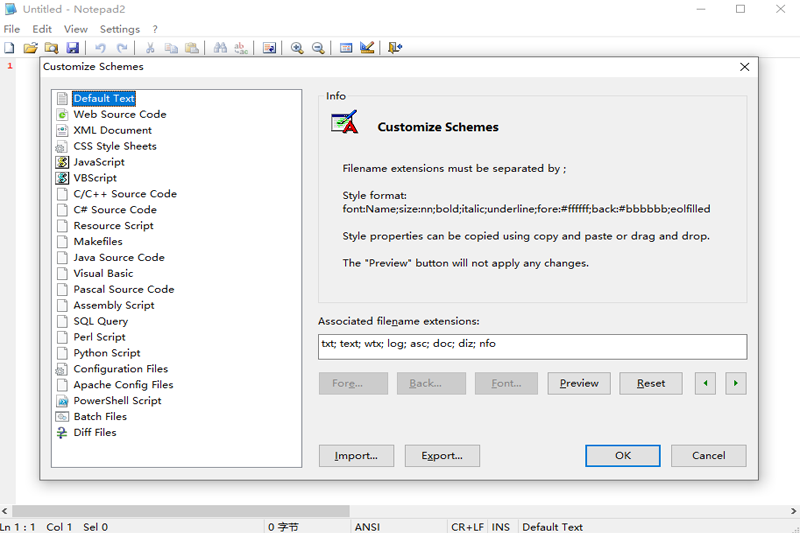The width and height of the screenshot is (800, 533).
Task: Select the PowerShell Script scheme icon
Action: 62,401
